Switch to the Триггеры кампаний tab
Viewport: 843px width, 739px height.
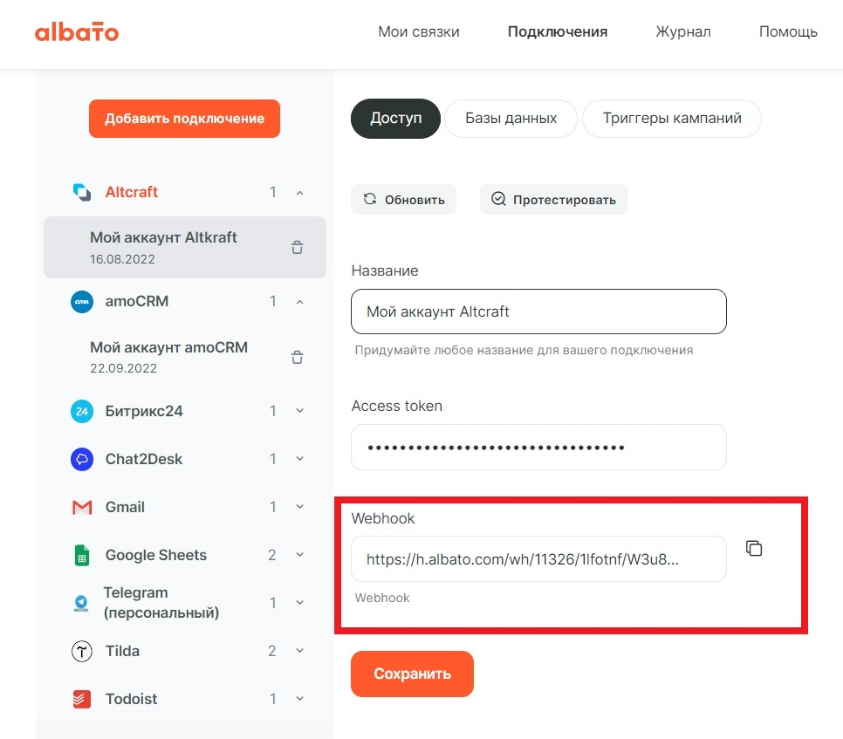tap(671, 118)
